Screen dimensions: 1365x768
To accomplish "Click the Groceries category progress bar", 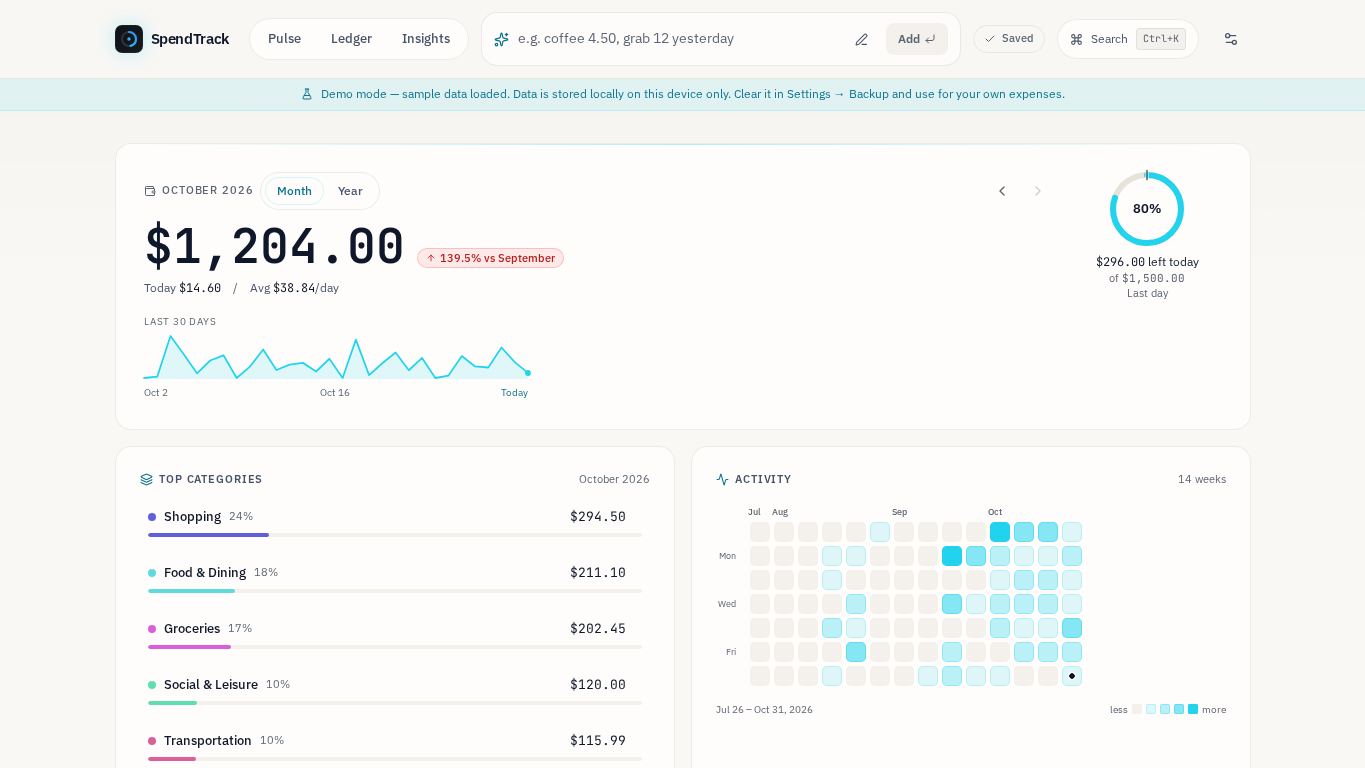I will pos(395,647).
